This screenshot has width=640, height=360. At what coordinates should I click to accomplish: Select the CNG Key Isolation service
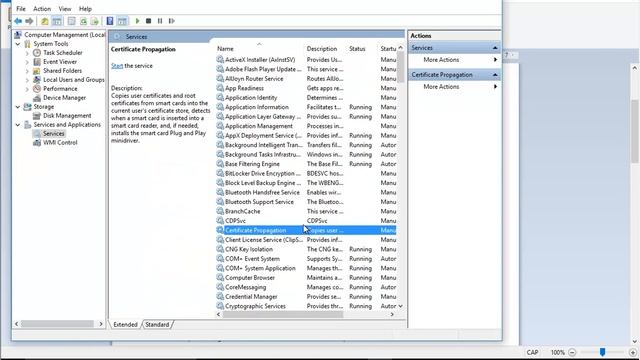click(306, 249)
